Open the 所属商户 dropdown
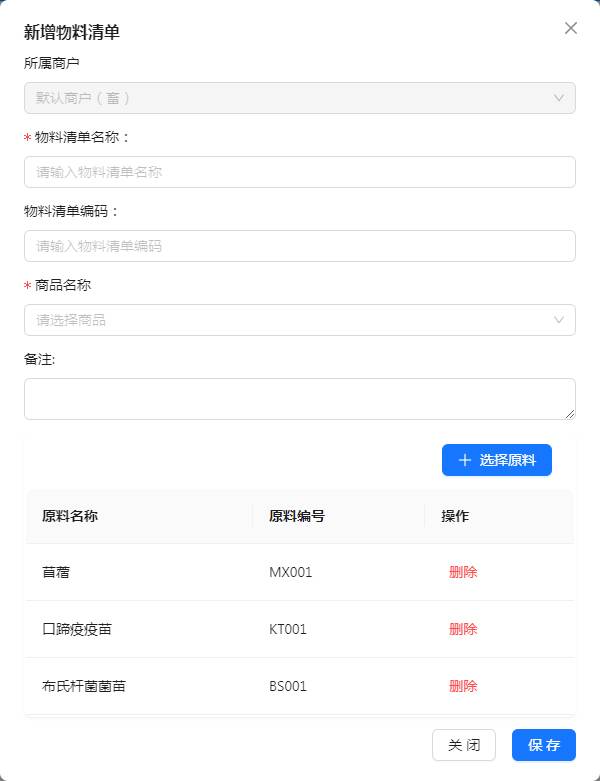 click(x=299, y=98)
